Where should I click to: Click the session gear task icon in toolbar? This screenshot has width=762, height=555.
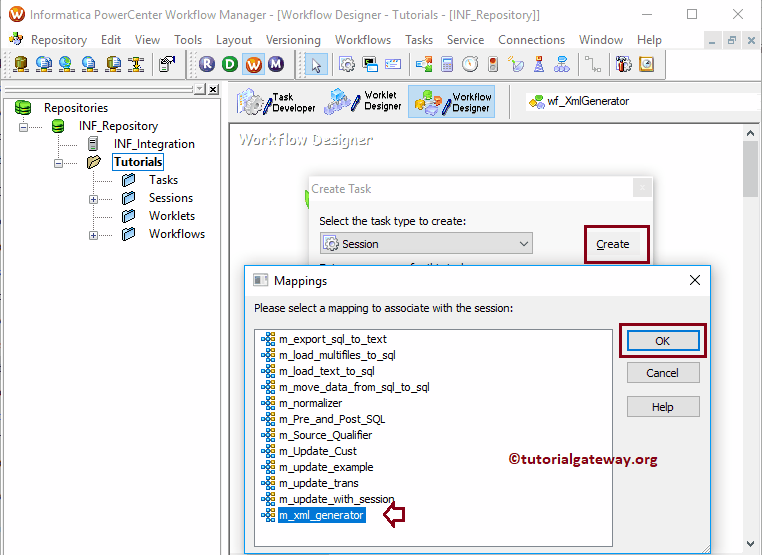tap(346, 64)
